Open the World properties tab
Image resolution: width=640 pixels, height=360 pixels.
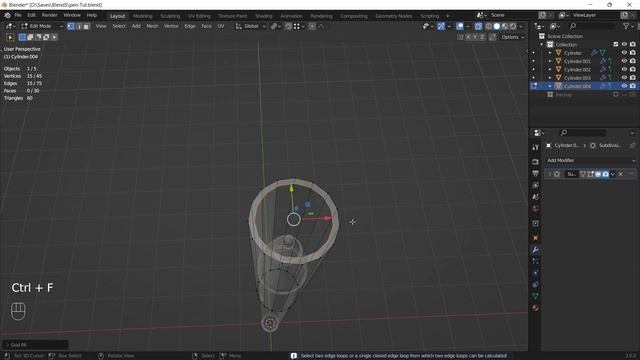[536, 209]
